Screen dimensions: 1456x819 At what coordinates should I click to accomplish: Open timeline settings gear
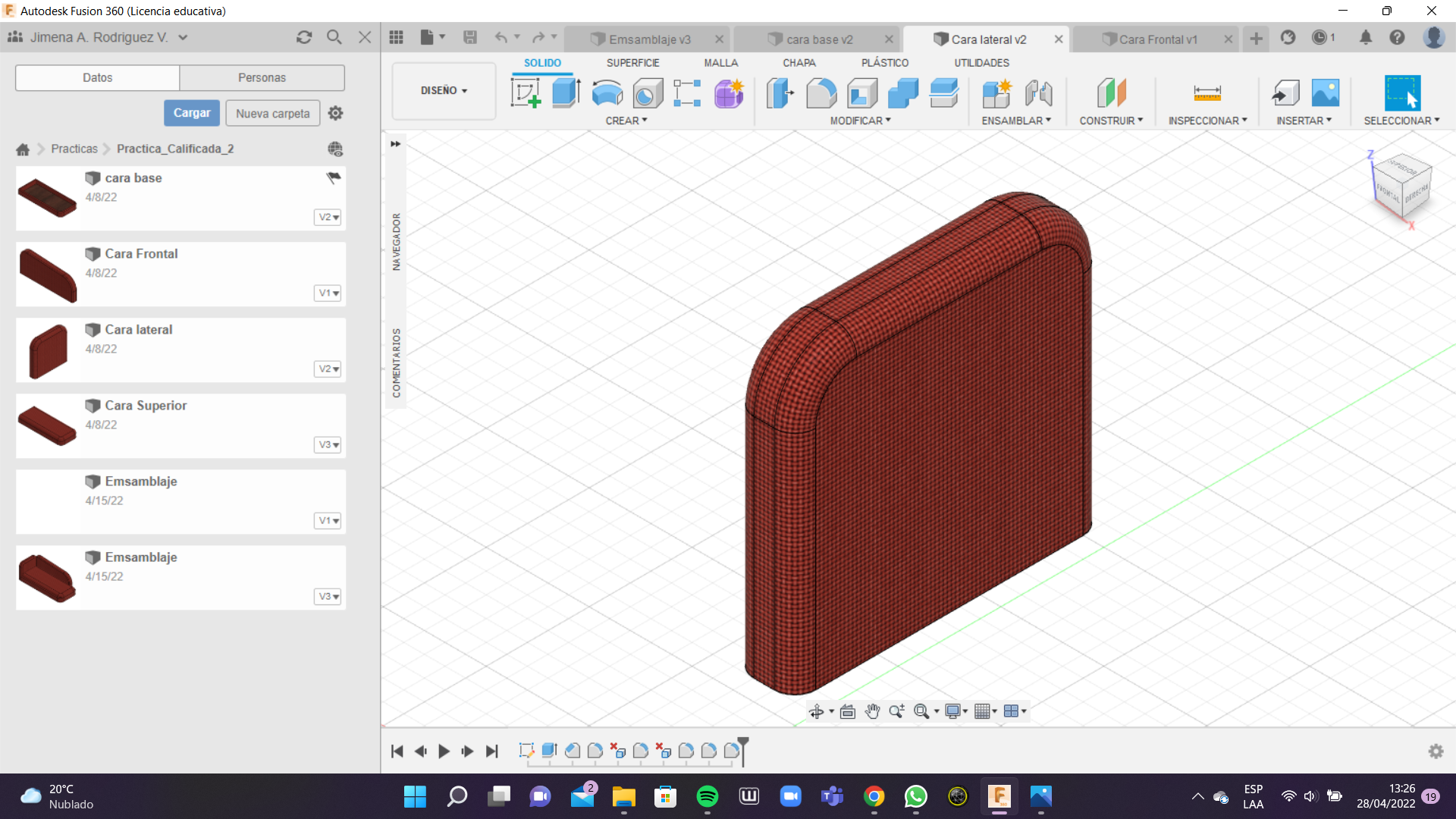(x=1436, y=751)
